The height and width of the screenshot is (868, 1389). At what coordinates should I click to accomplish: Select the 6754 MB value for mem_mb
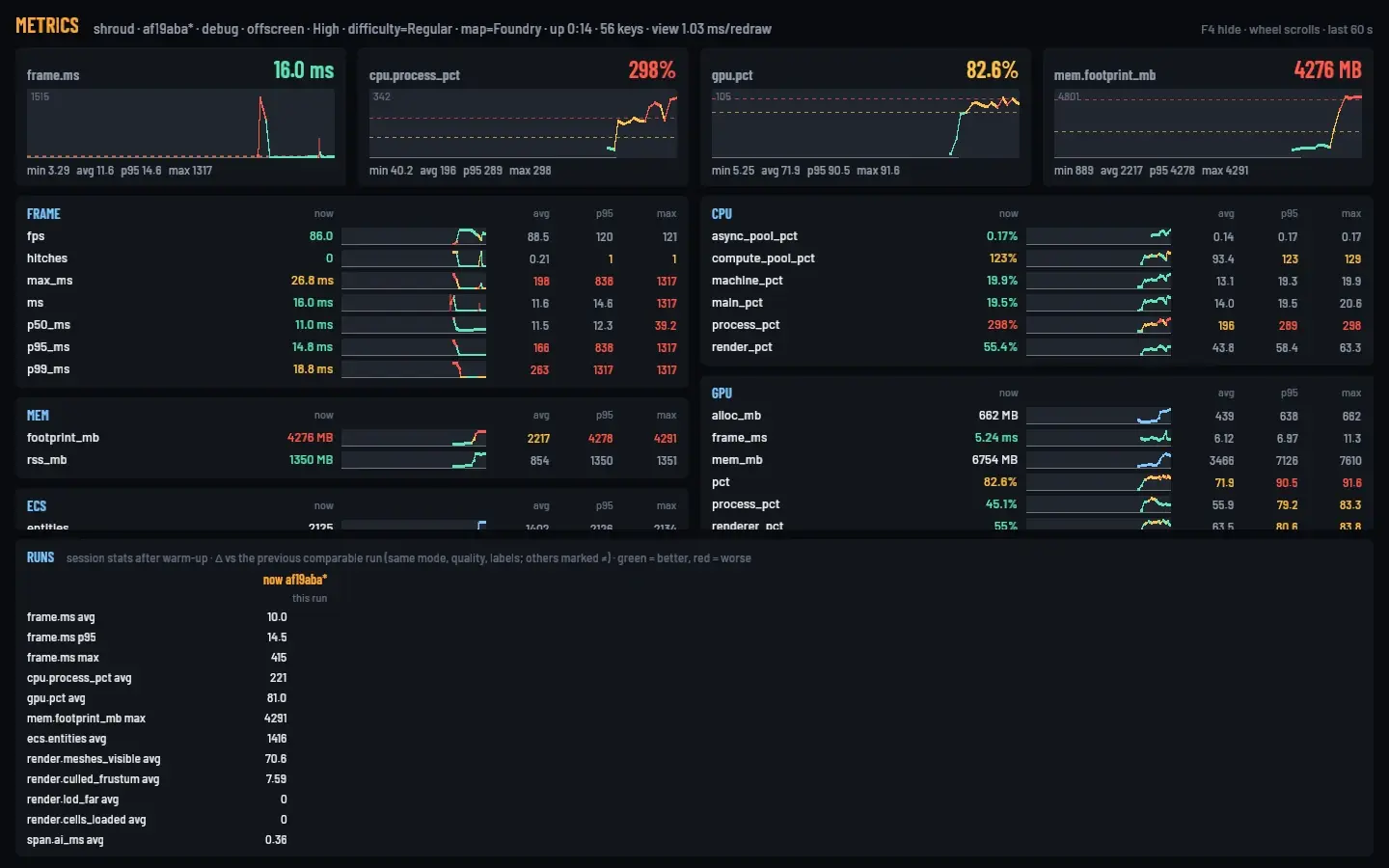pos(994,460)
